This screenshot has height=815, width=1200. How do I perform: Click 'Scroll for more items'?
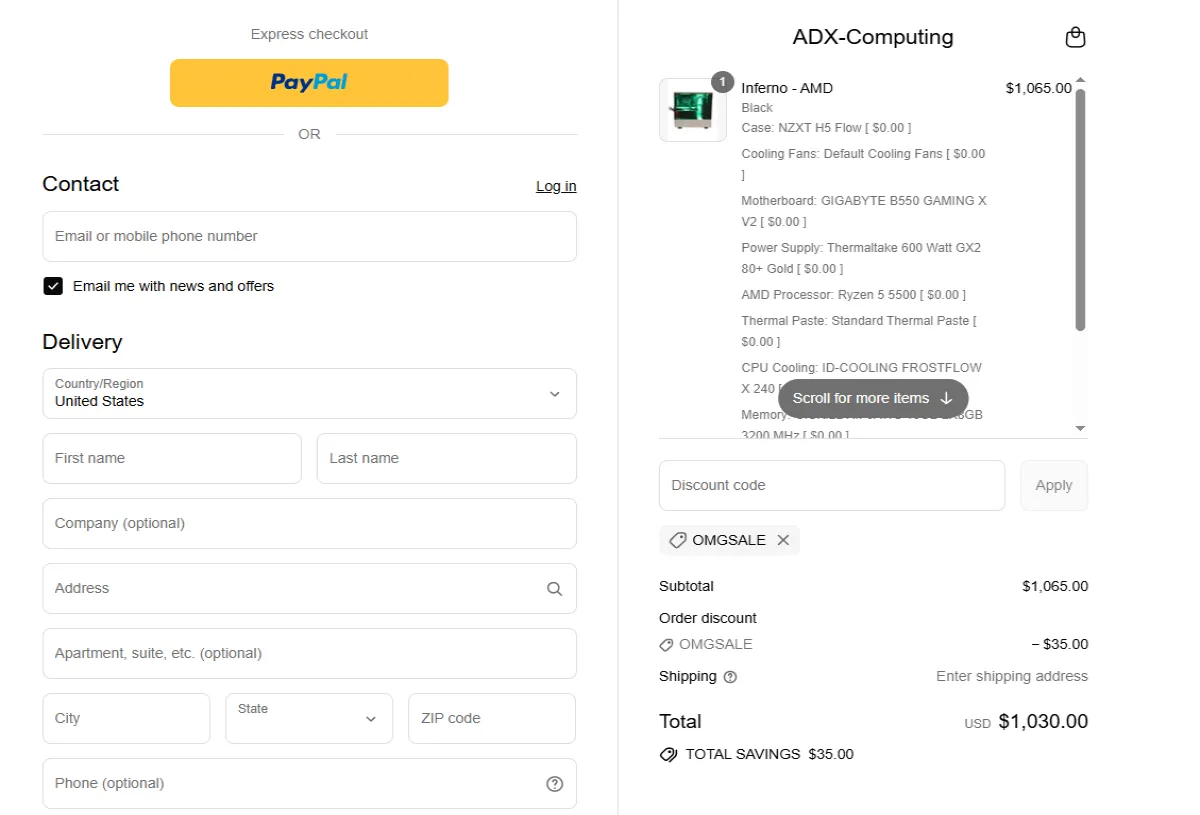872,398
